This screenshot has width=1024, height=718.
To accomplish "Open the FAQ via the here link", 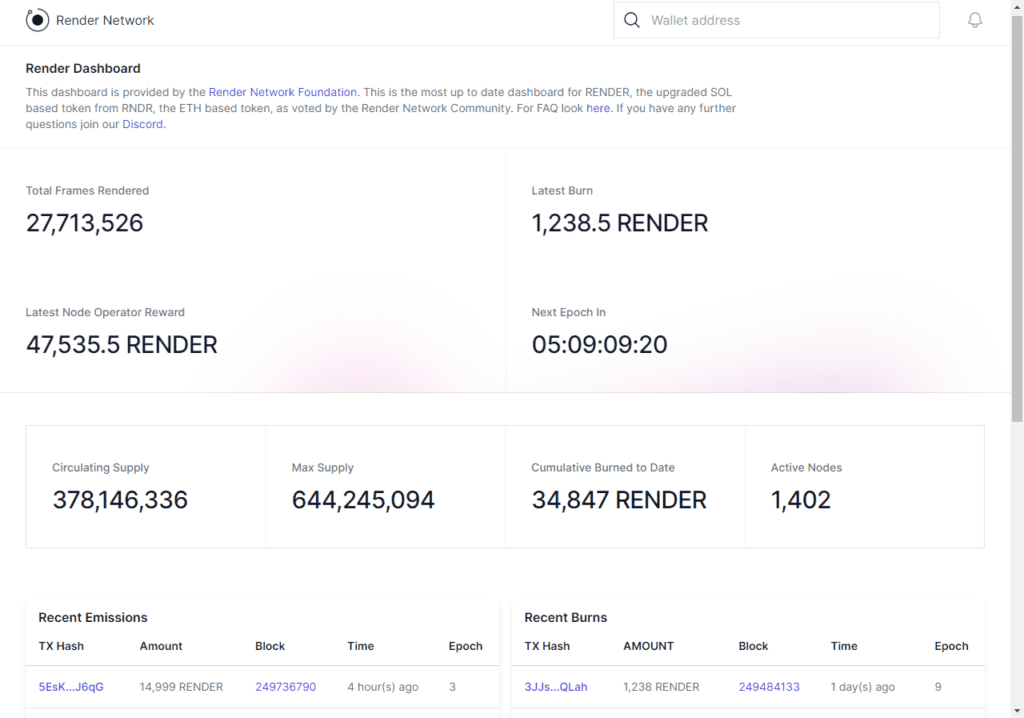I will [597, 107].
